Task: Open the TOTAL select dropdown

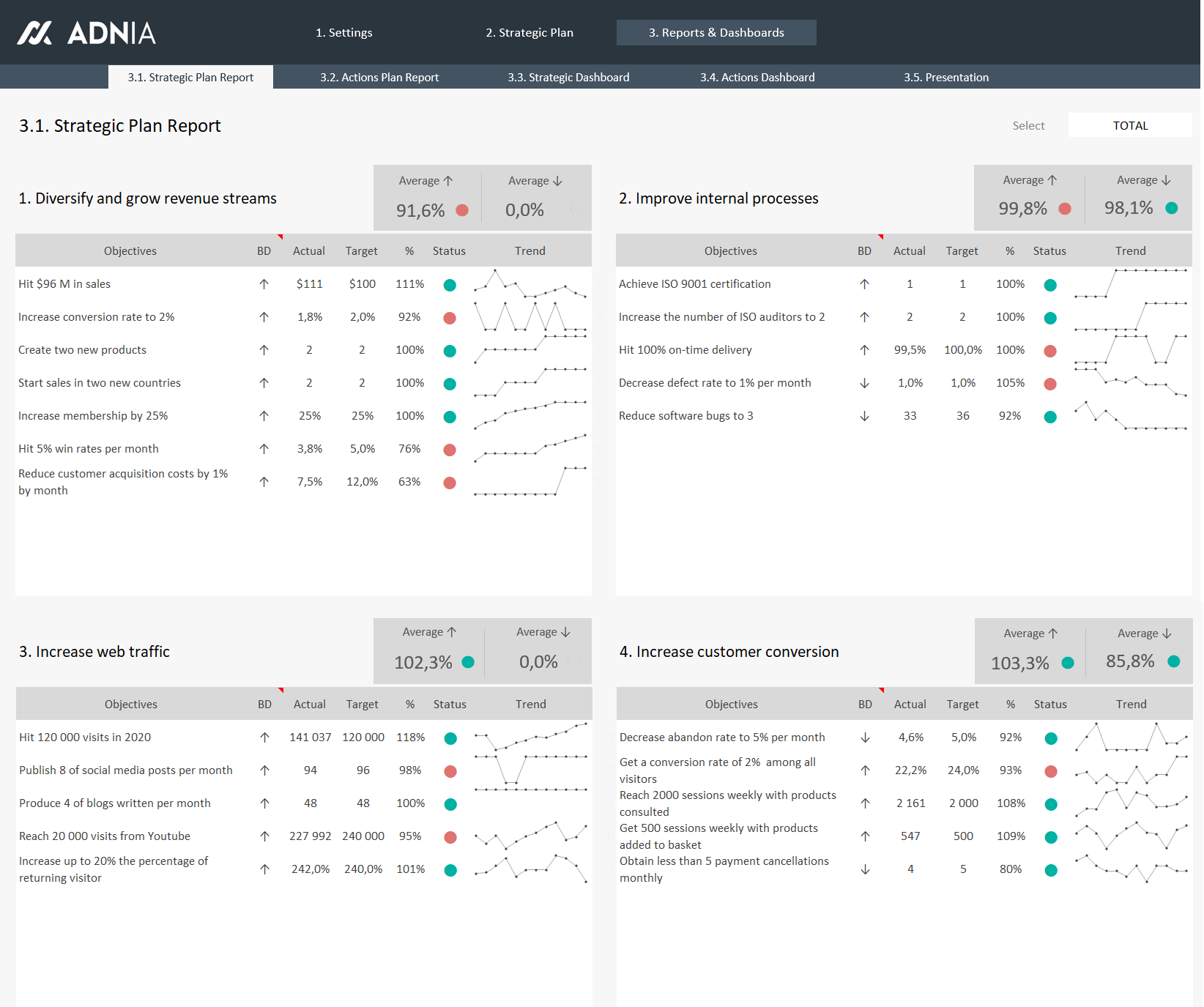Action: coord(1129,125)
